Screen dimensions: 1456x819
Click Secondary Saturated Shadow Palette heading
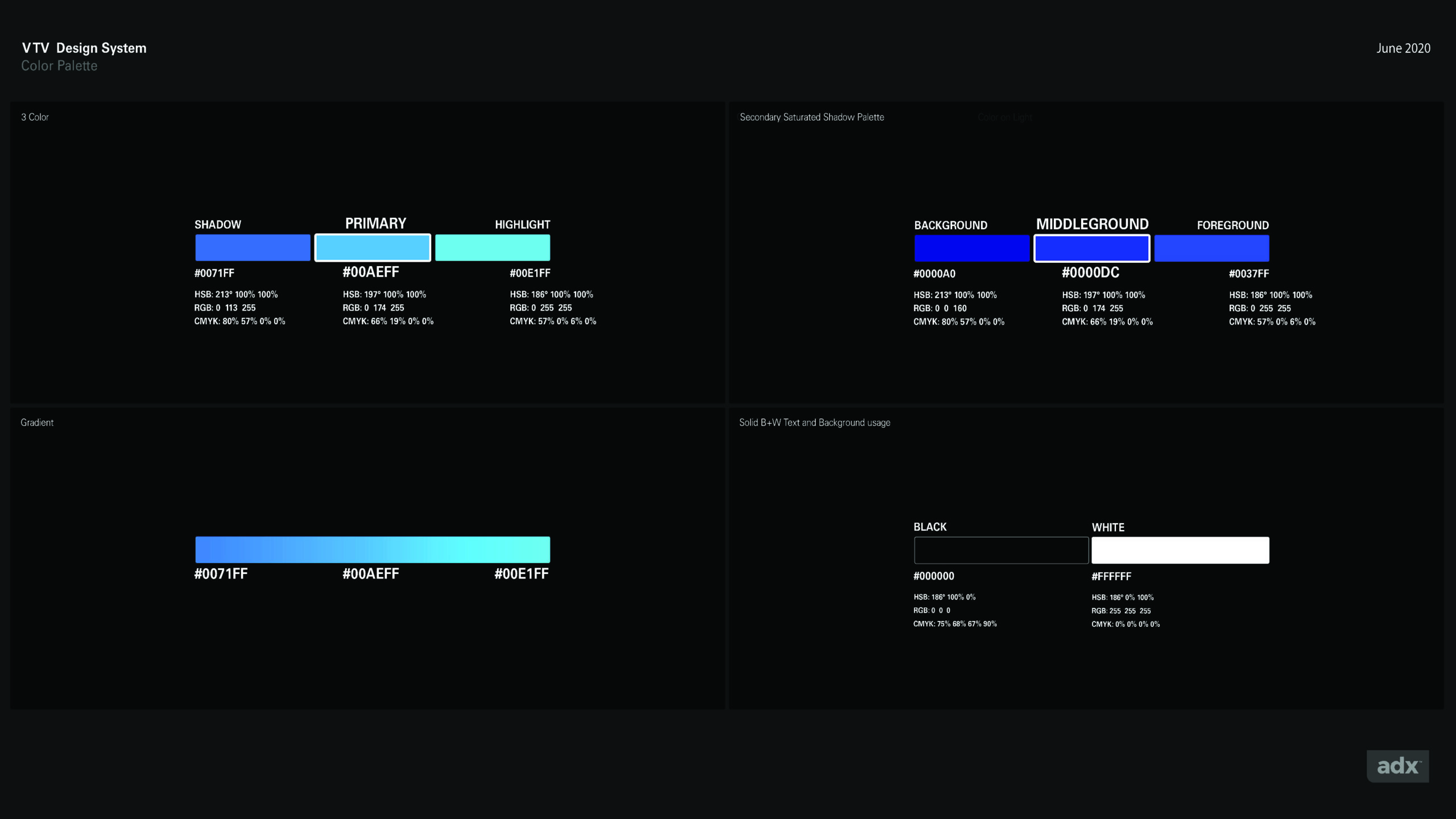coord(812,117)
